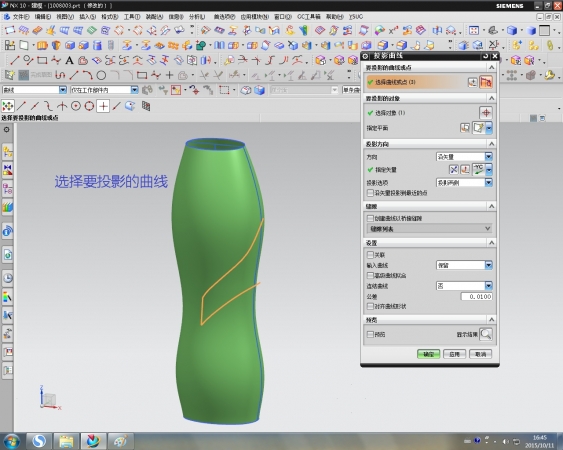Viewport: 563px width, 450px height.
Task: Click the reverse direction icon beside 指定矢量
Action: coord(453,170)
